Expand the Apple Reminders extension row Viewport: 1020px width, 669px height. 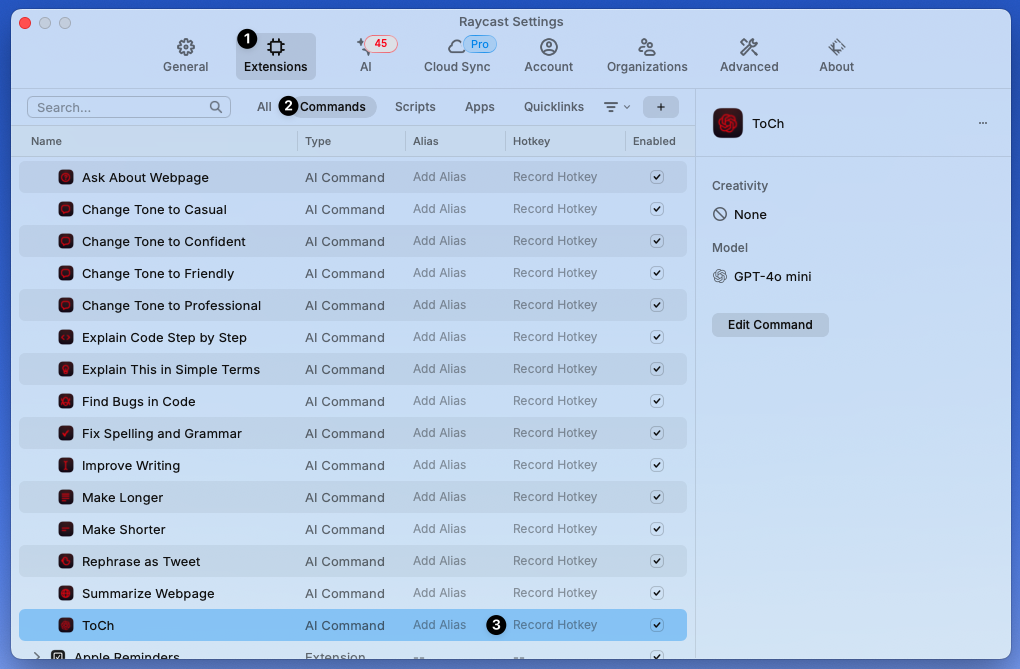tap(36, 655)
